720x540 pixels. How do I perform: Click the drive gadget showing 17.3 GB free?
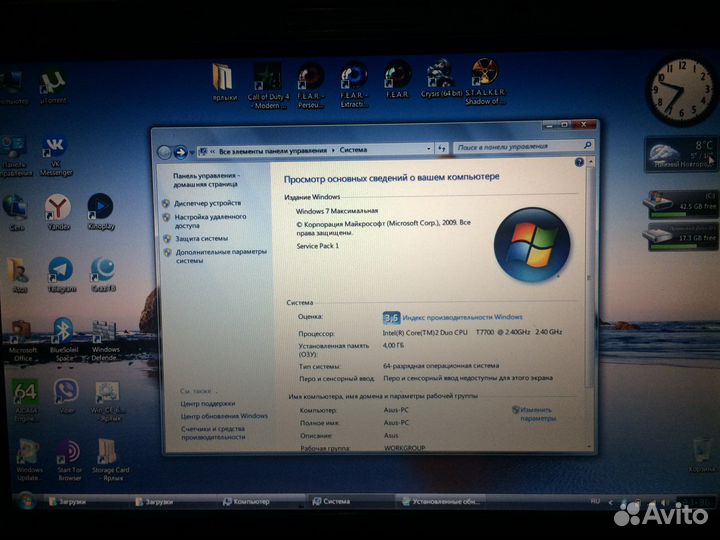[681, 236]
